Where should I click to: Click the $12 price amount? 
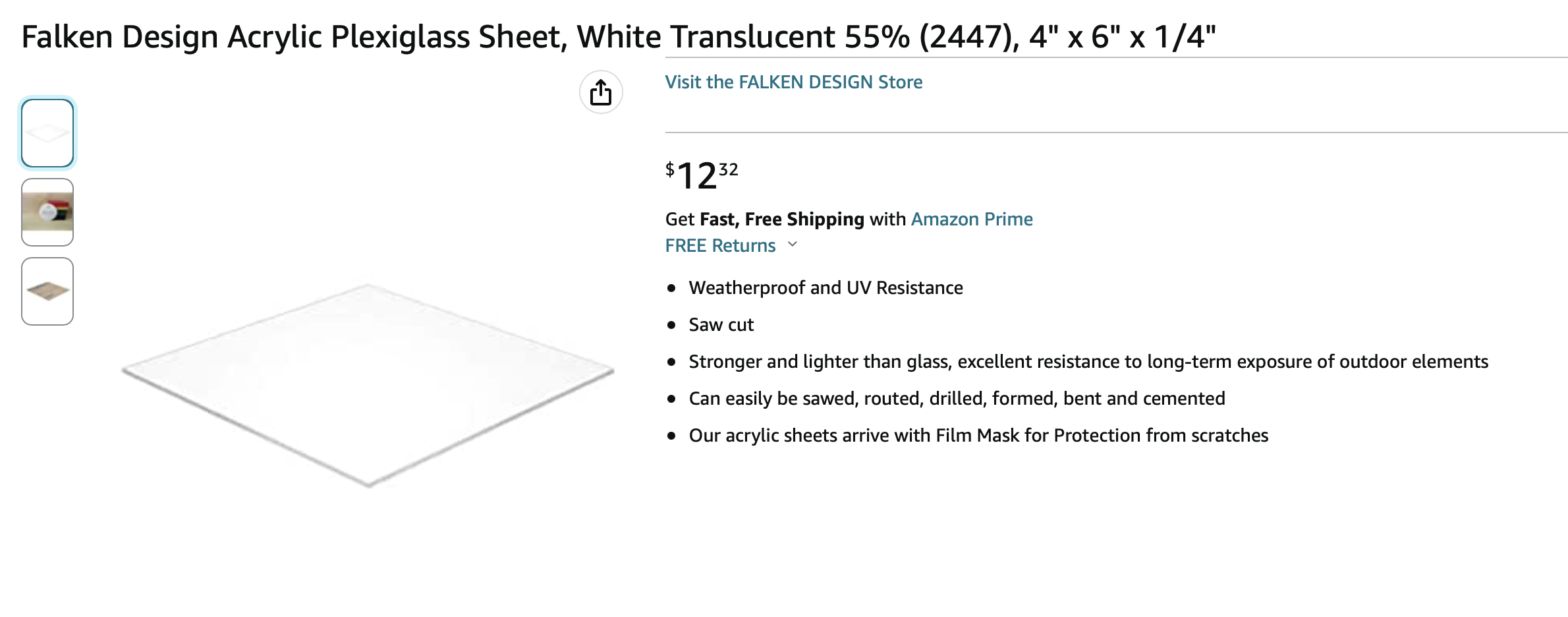click(696, 176)
